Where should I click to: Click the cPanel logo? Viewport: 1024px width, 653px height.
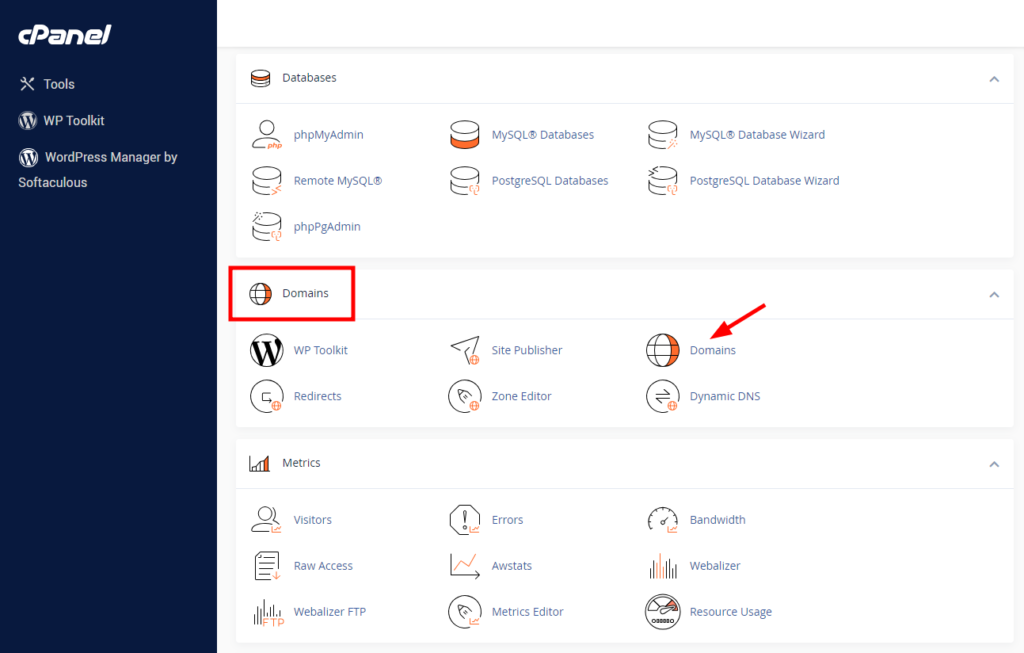(x=65, y=35)
